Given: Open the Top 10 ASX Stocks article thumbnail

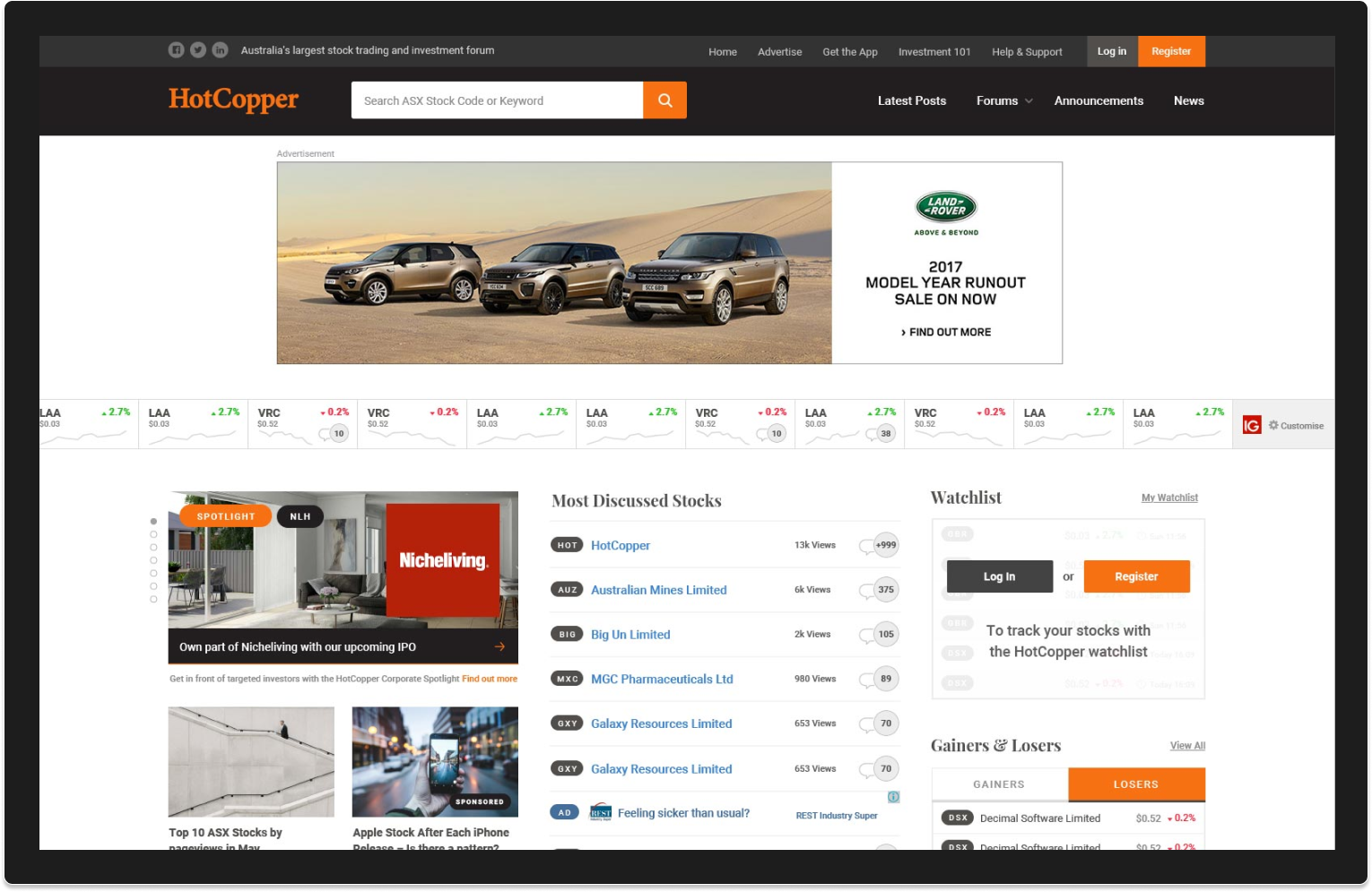Looking at the screenshot, I should pyautogui.click(x=251, y=762).
